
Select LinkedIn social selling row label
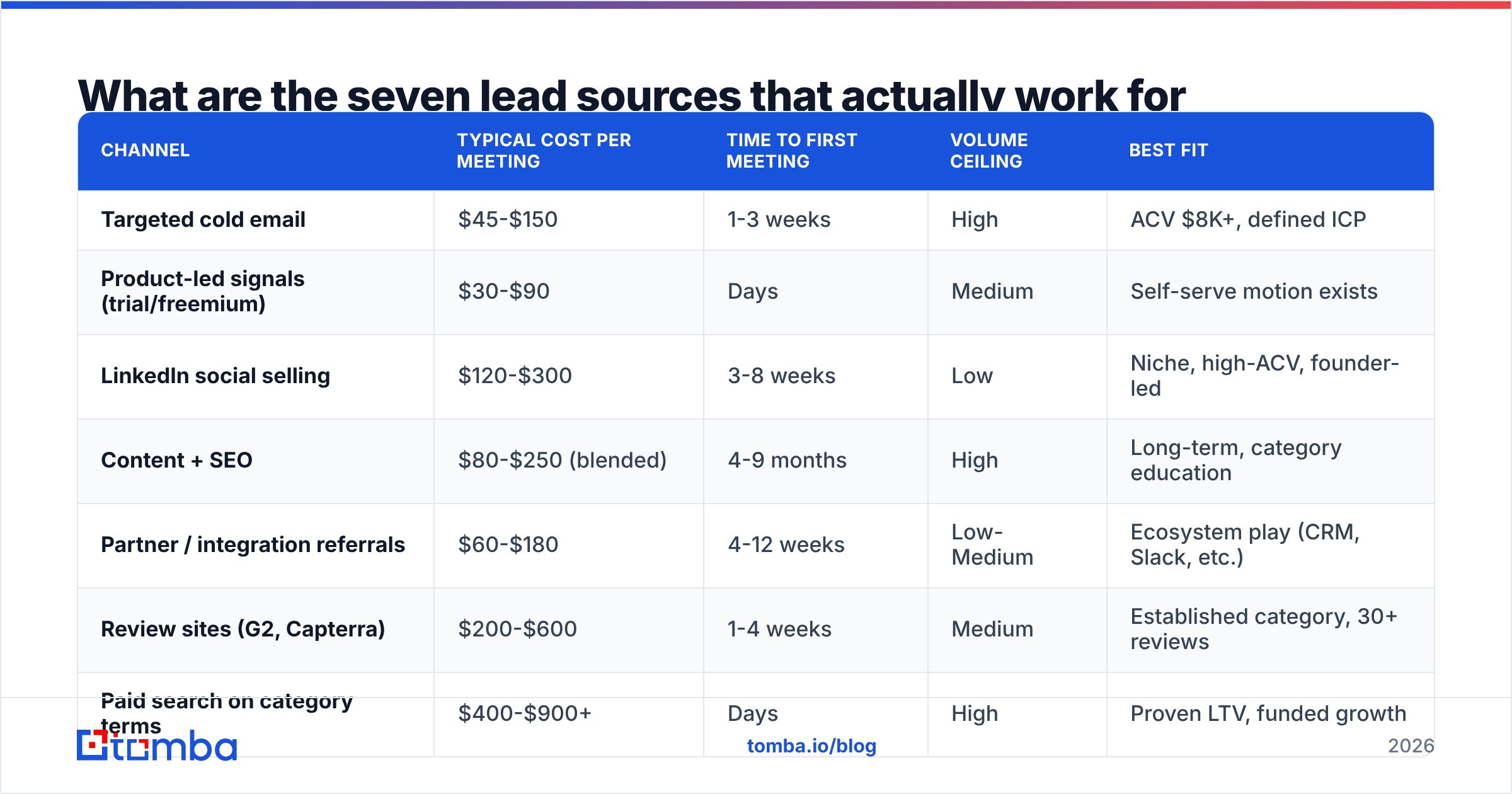pos(215,376)
